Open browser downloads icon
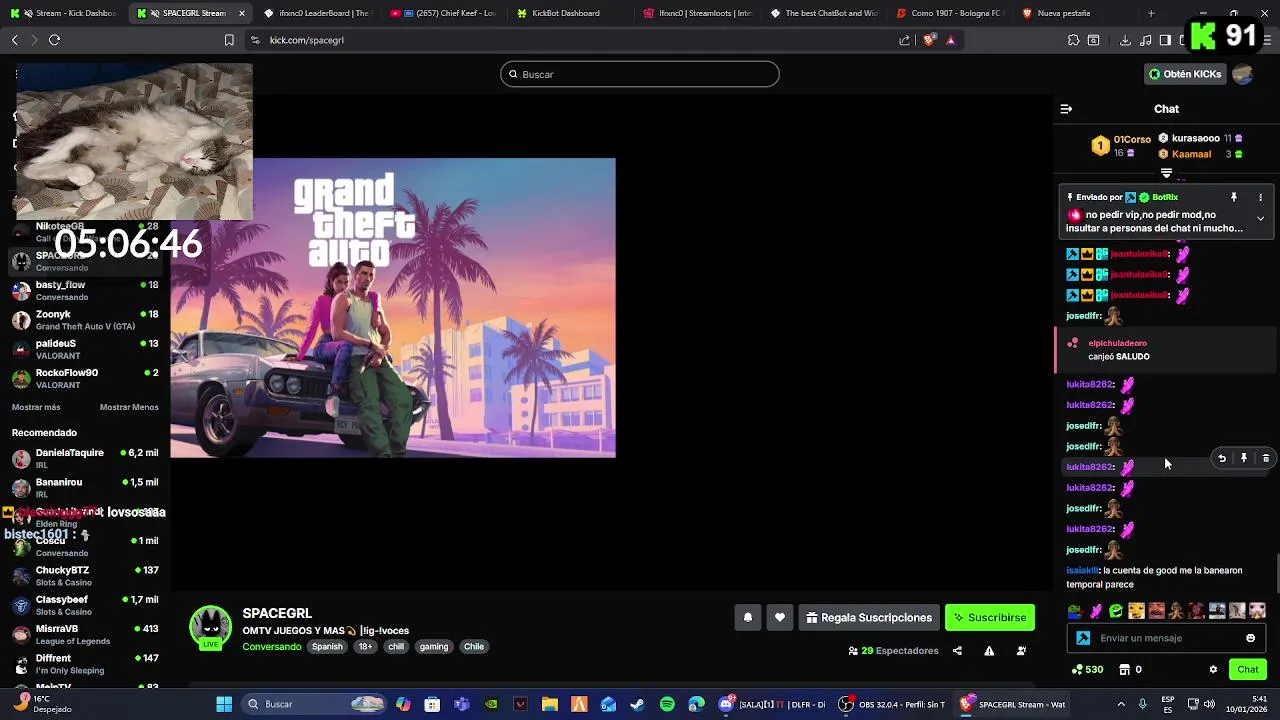 [x=1125, y=40]
